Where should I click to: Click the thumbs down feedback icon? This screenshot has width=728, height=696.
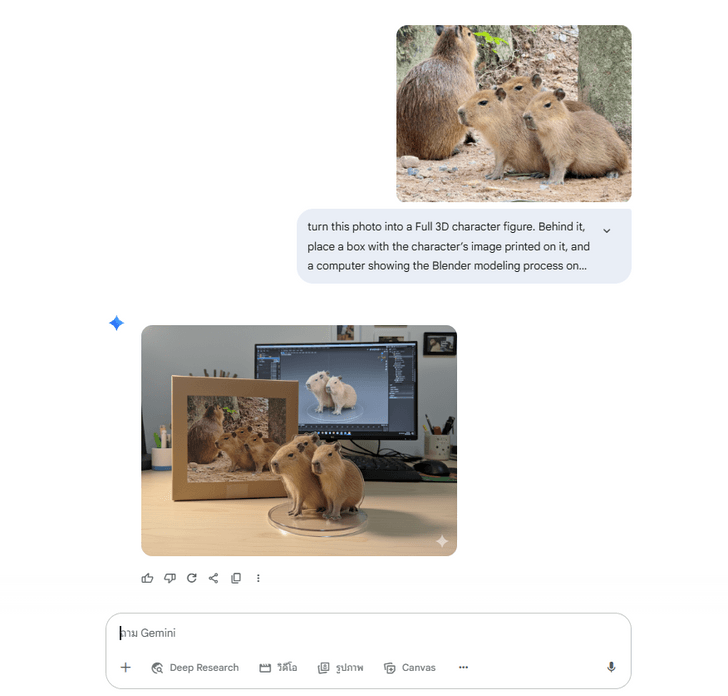pyautogui.click(x=170, y=578)
